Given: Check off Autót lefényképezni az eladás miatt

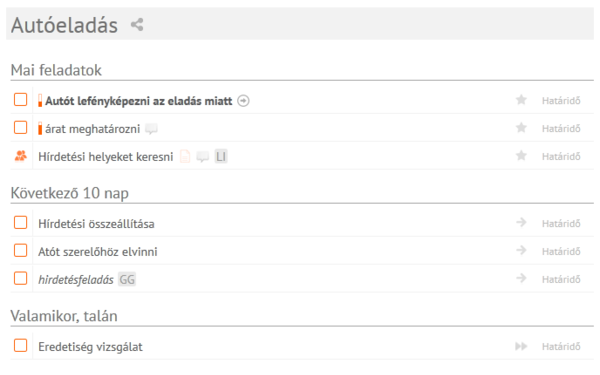Looking at the screenshot, I should [x=21, y=100].
